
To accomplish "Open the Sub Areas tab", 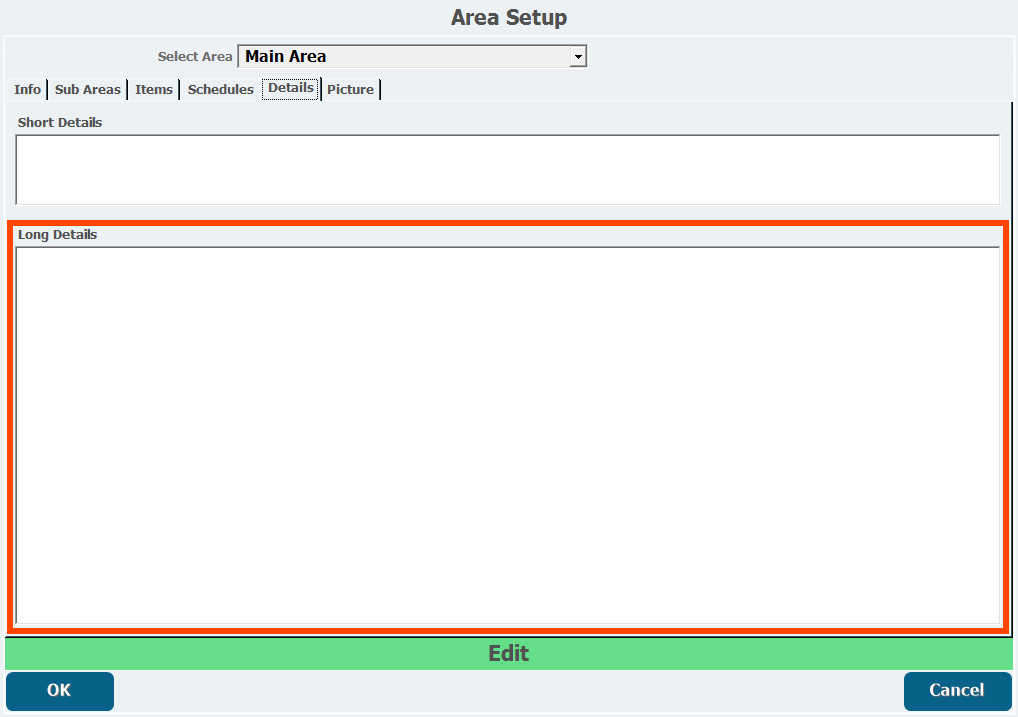I will pos(88,90).
